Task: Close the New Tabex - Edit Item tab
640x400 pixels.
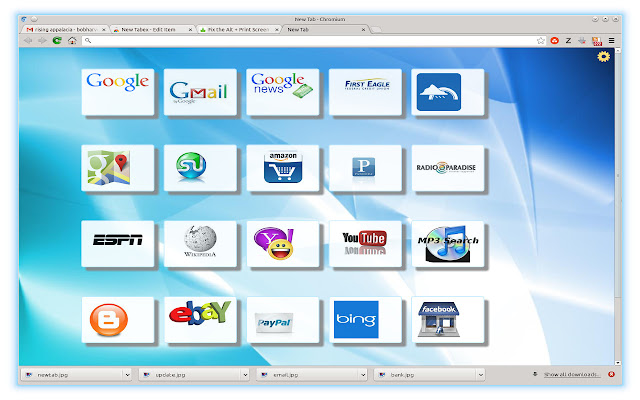Action: point(190,30)
